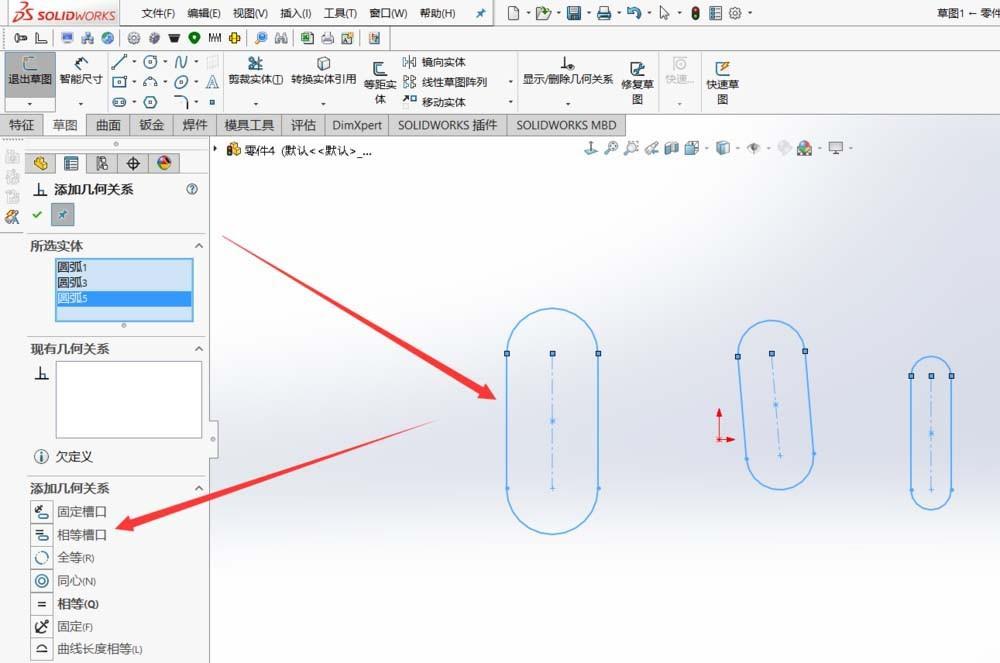Collapse the 所选实体 section
Screen dimensions: 1000x663
[x=198, y=246]
